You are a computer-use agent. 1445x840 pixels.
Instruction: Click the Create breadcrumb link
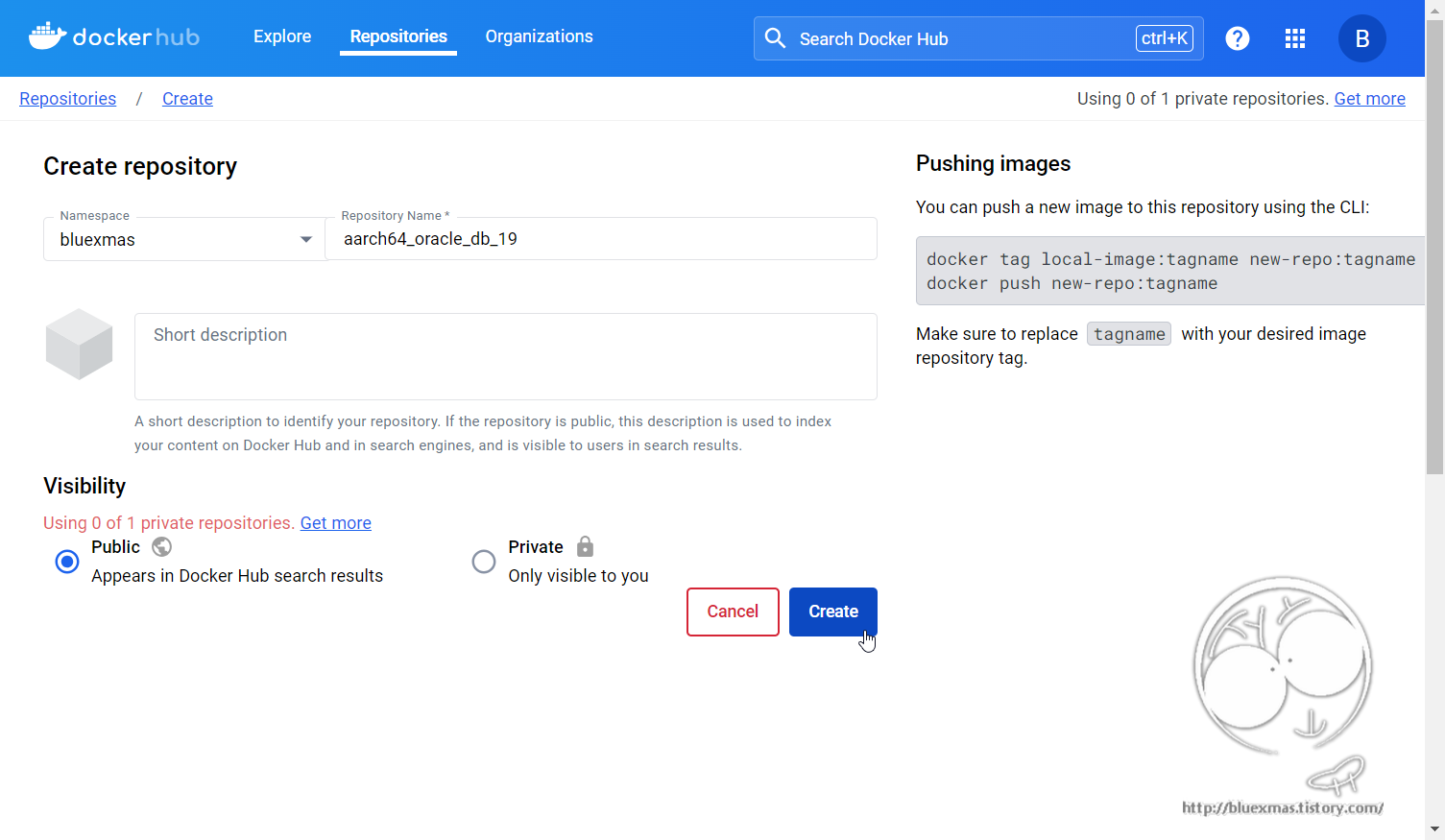click(x=187, y=99)
